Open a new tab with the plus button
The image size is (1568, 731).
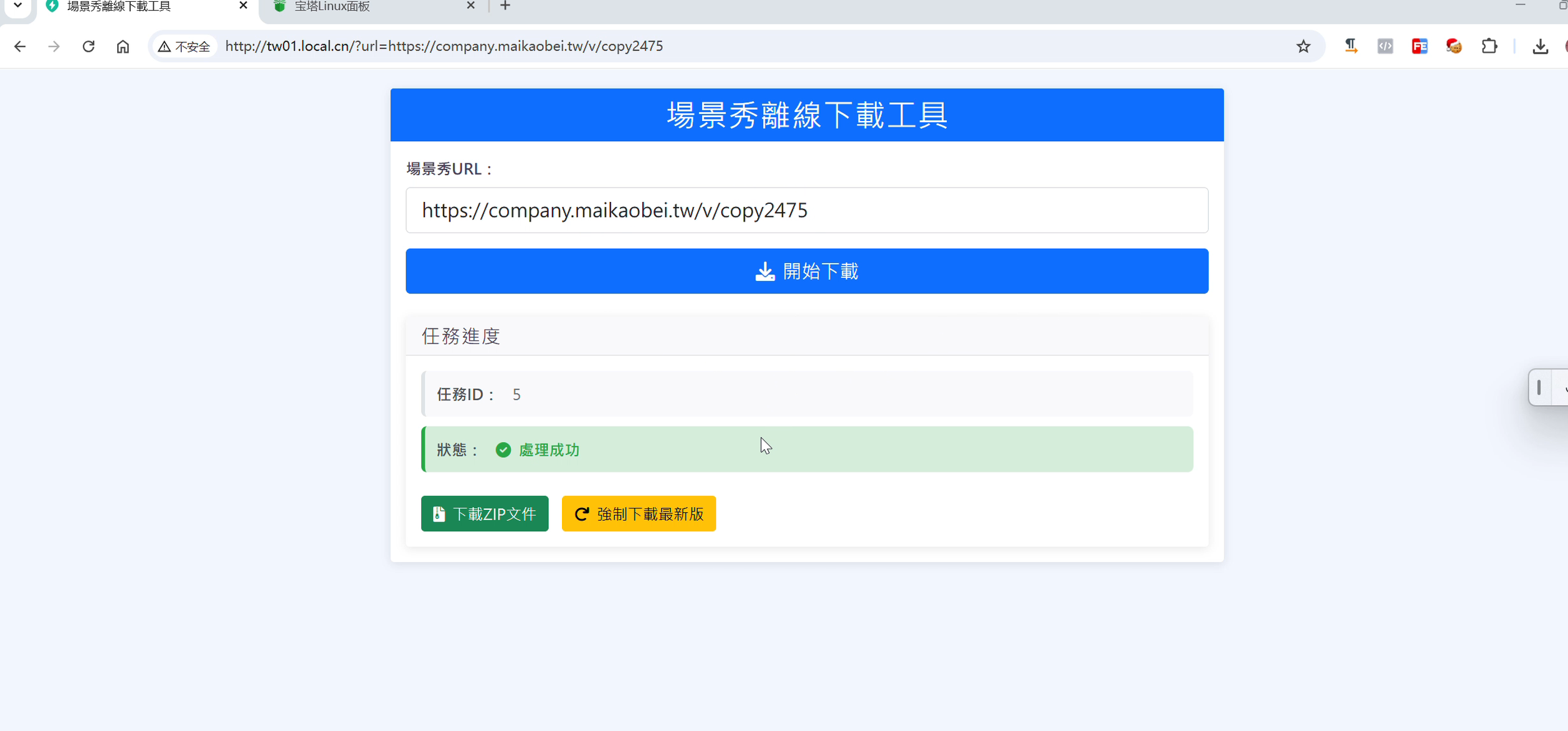[505, 6]
